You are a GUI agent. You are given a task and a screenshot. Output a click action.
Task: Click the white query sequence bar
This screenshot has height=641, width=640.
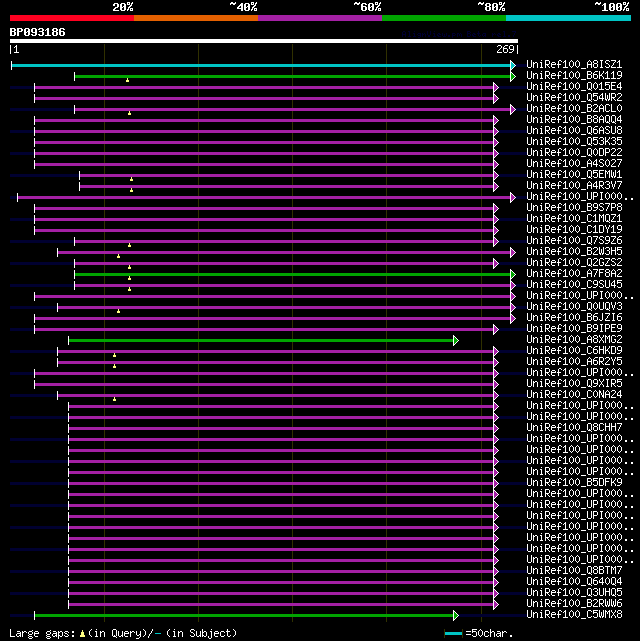pyautogui.click(x=264, y=41)
